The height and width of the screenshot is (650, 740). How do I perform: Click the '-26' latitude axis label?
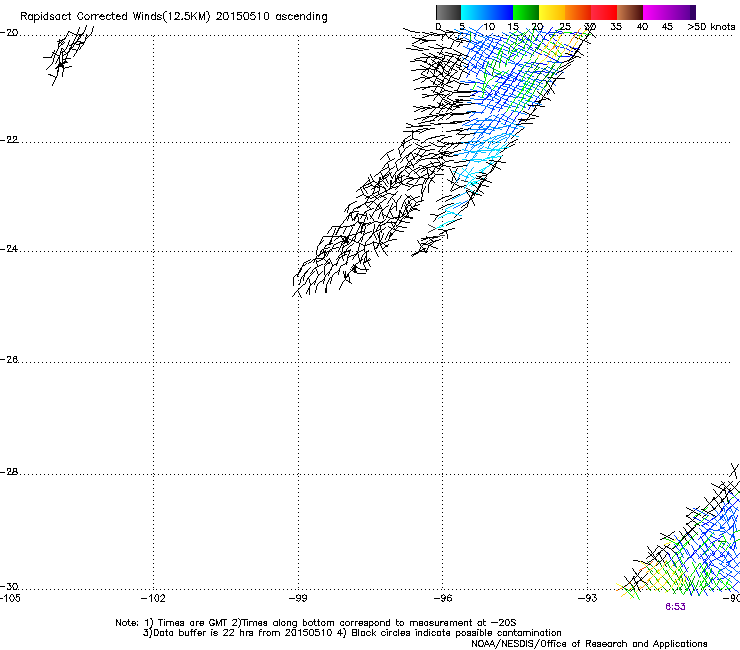(9, 360)
